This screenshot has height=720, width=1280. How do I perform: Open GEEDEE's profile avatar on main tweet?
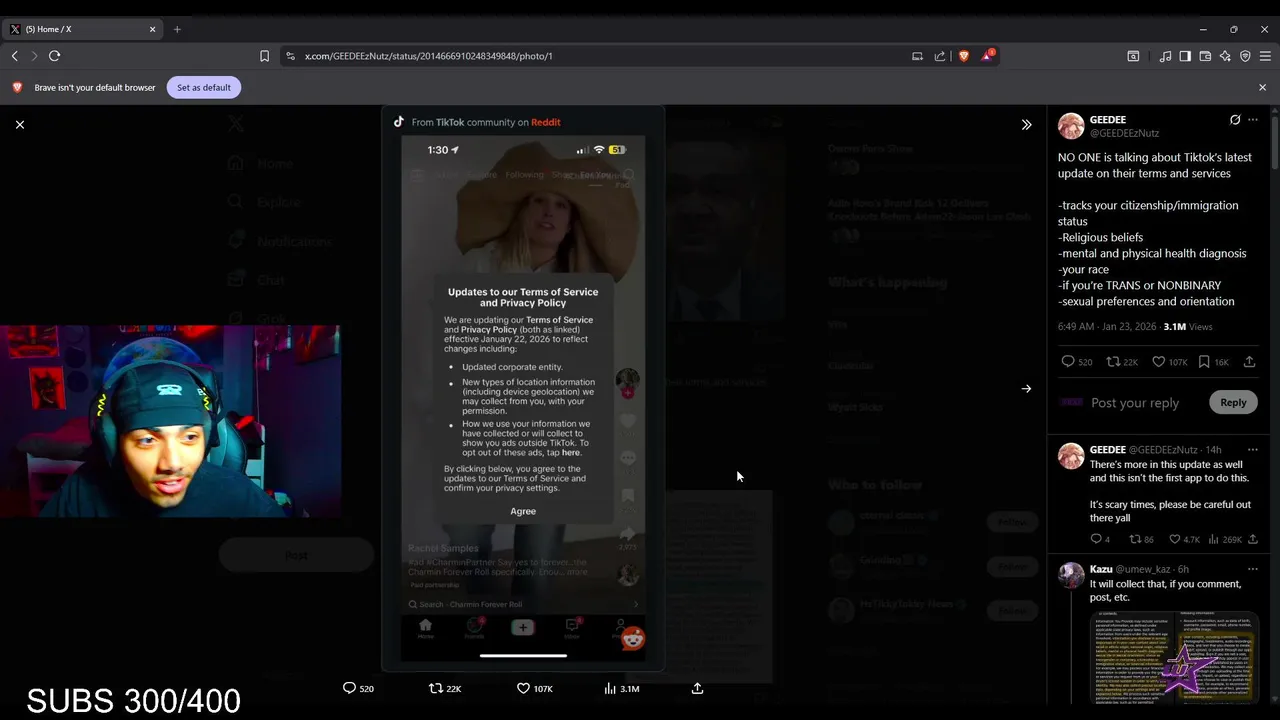tap(1071, 126)
